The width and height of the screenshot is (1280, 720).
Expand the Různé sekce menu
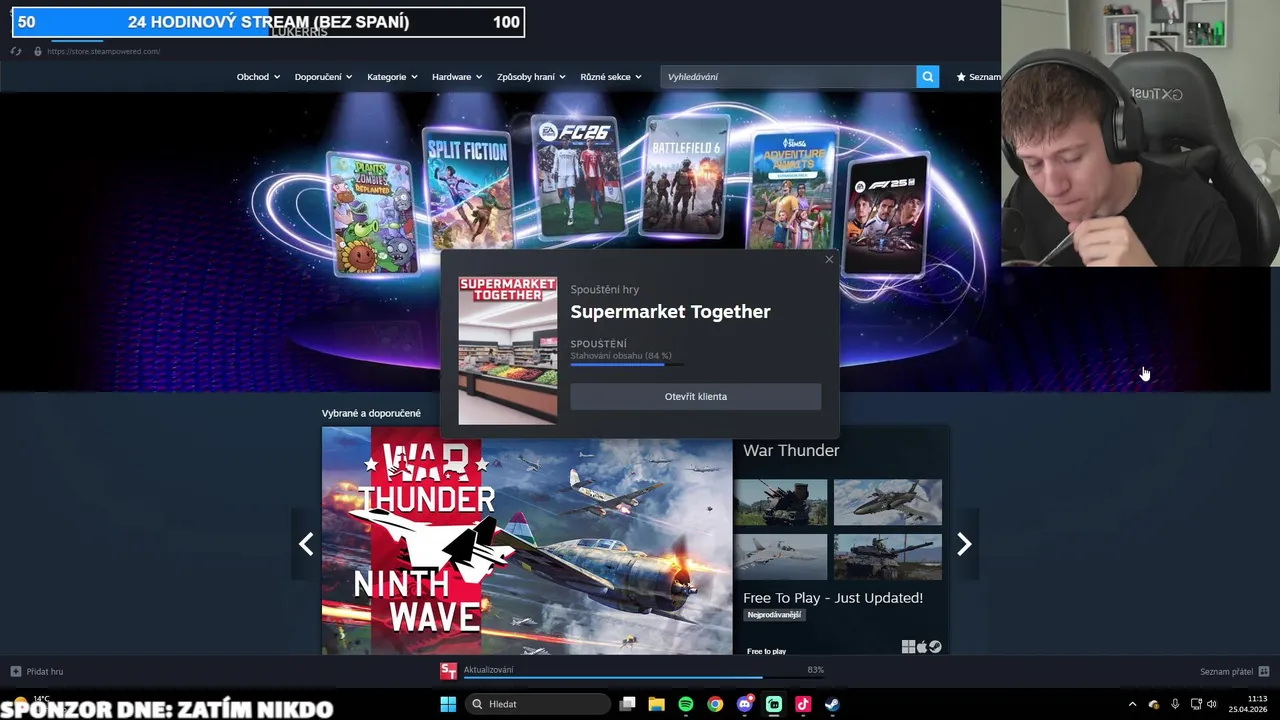[x=611, y=77]
